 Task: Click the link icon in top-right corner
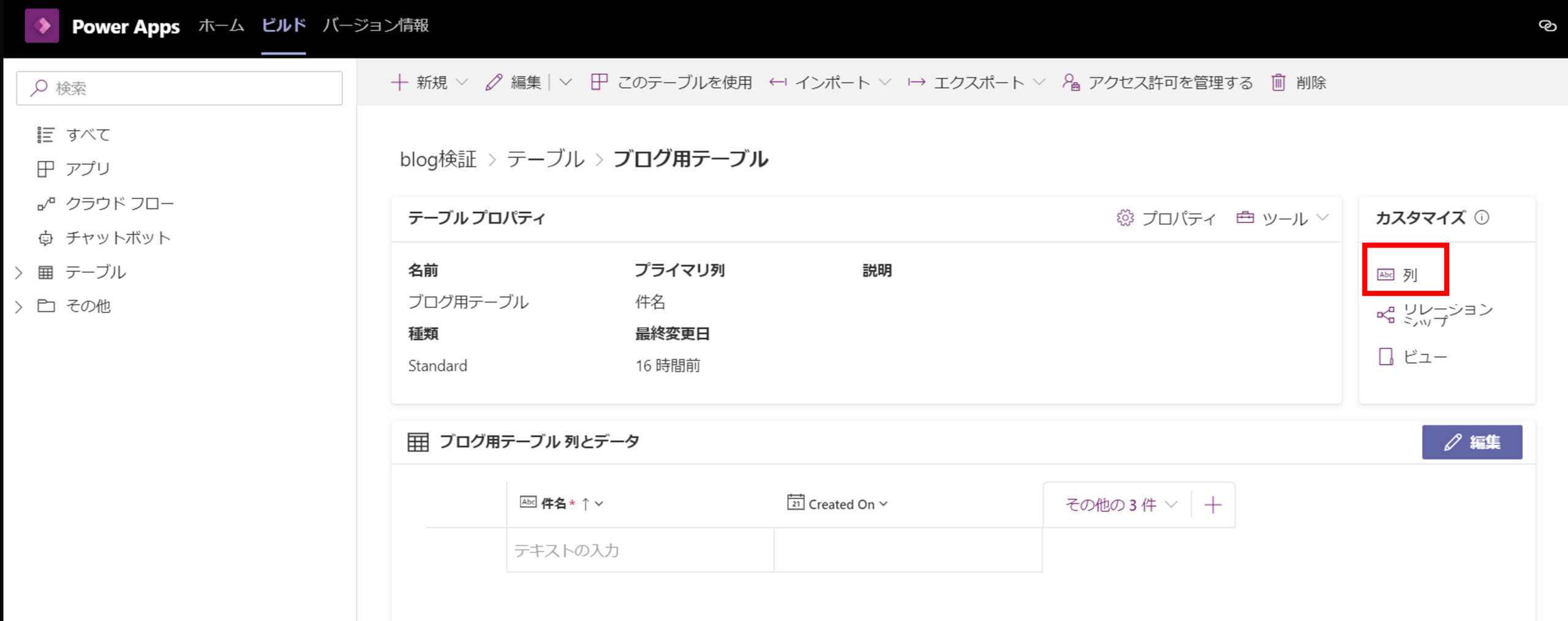click(x=1547, y=26)
